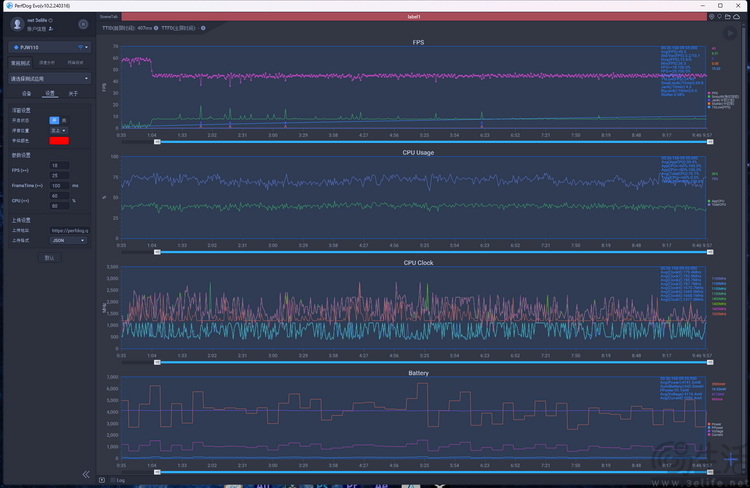
Task: Click the location pin icon at top right
Action: click(x=711, y=17)
